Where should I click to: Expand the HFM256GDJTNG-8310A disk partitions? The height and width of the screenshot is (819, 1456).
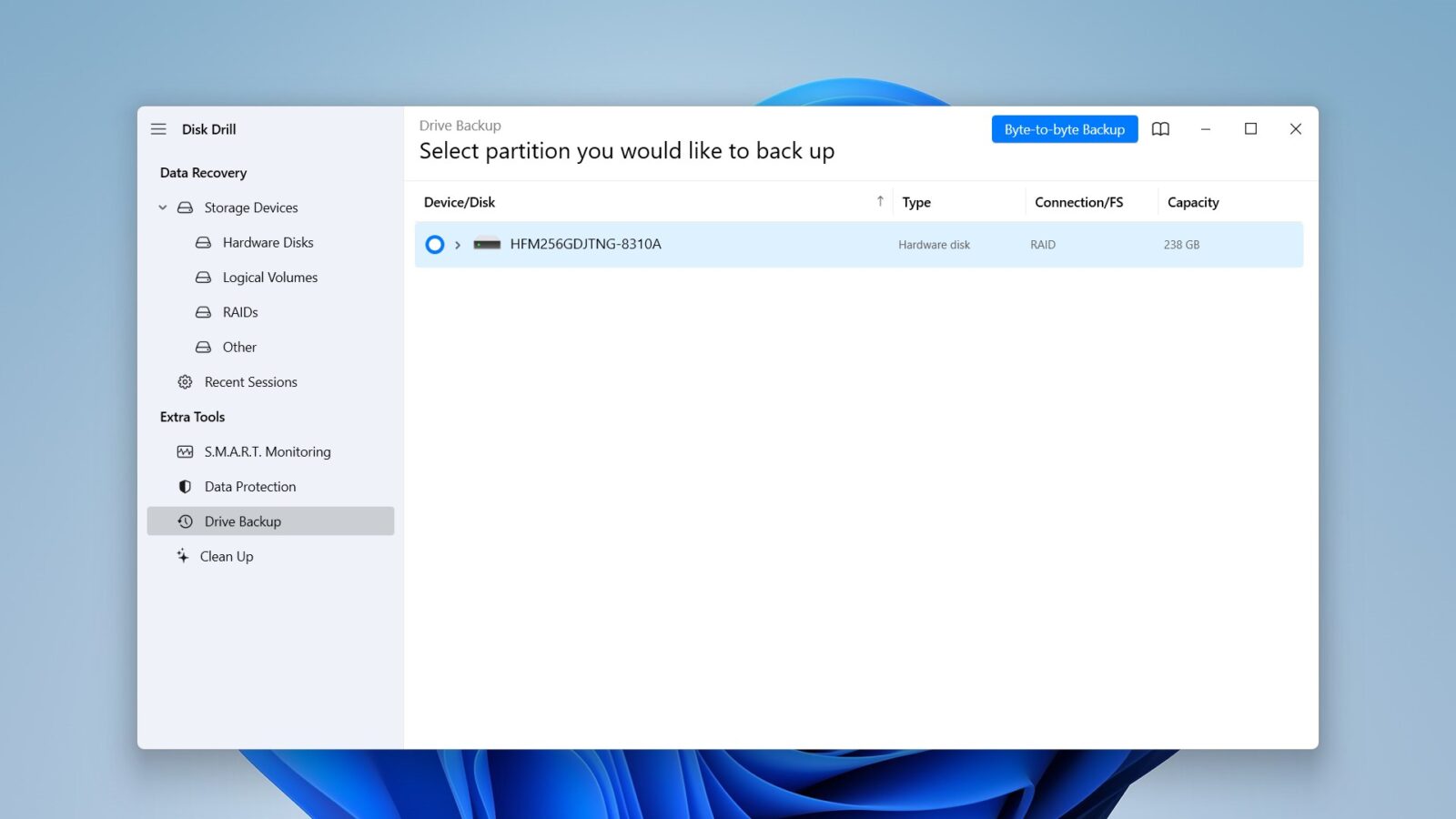(458, 245)
